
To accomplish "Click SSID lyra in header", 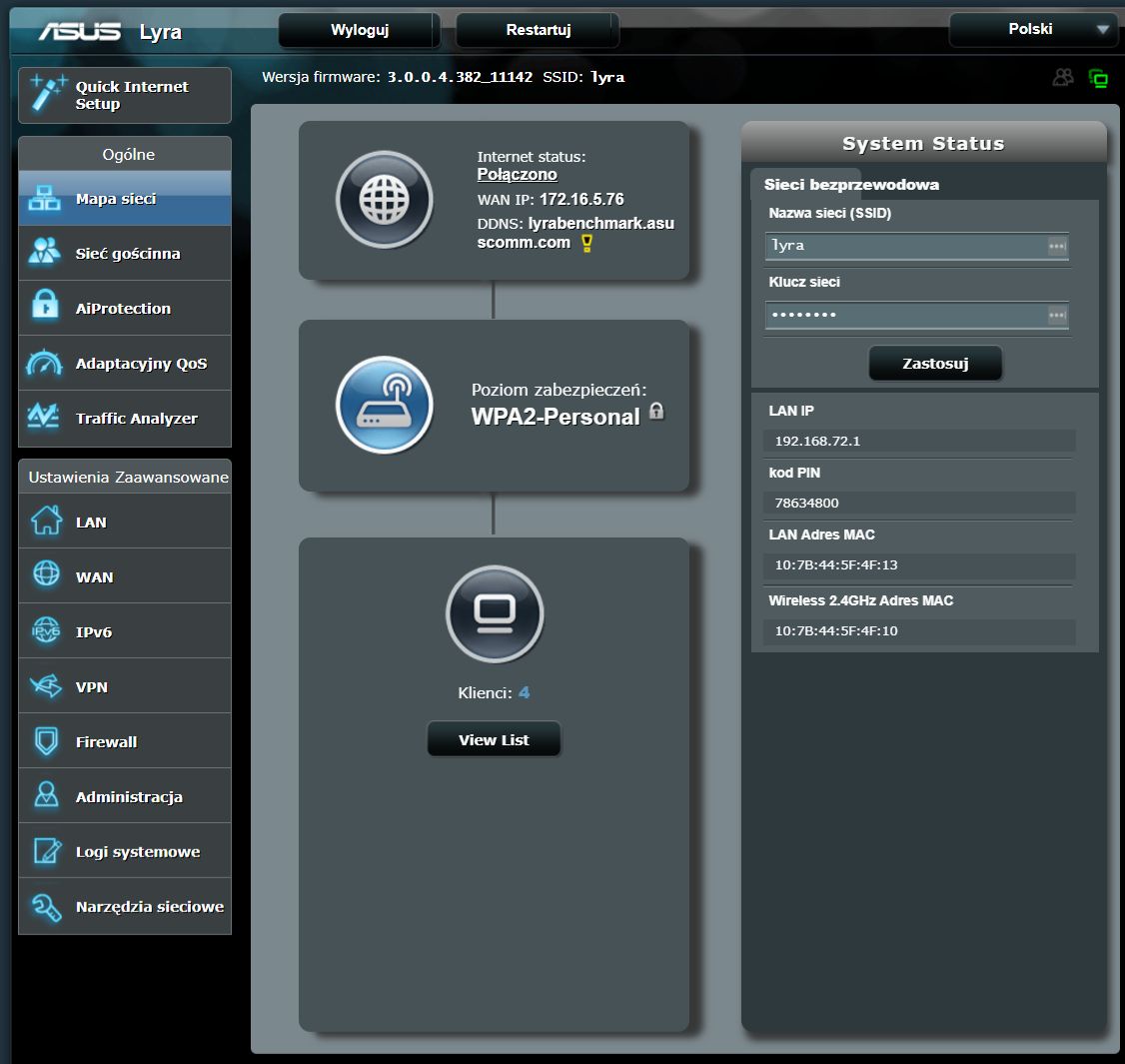I will (607, 77).
